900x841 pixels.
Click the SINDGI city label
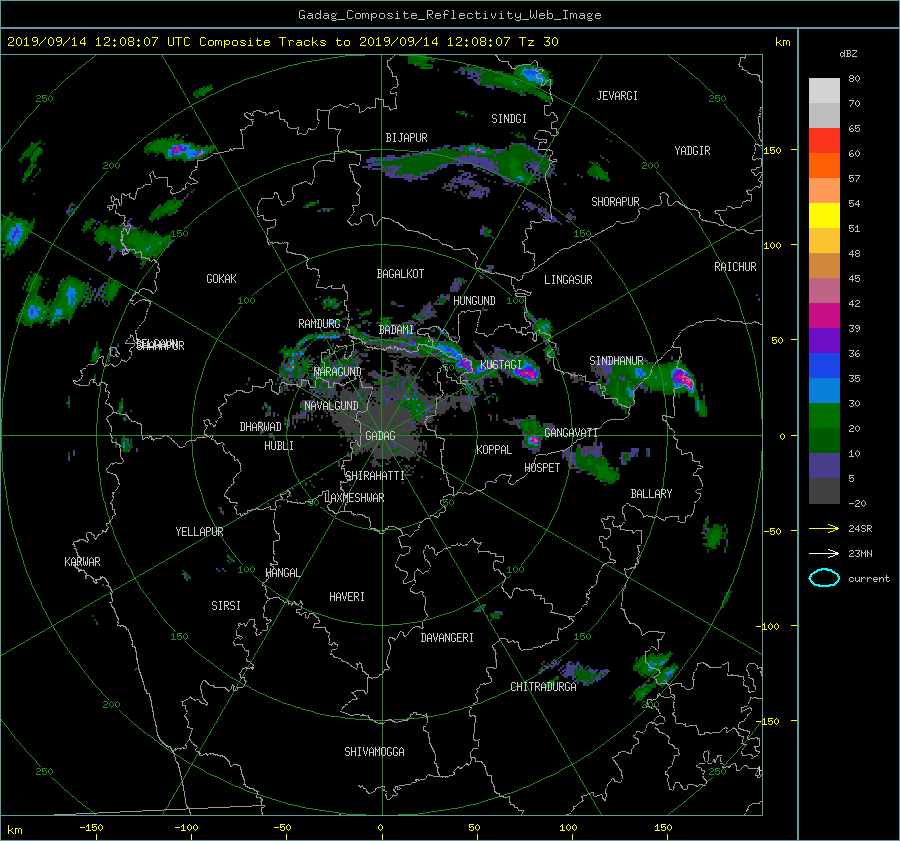509,119
